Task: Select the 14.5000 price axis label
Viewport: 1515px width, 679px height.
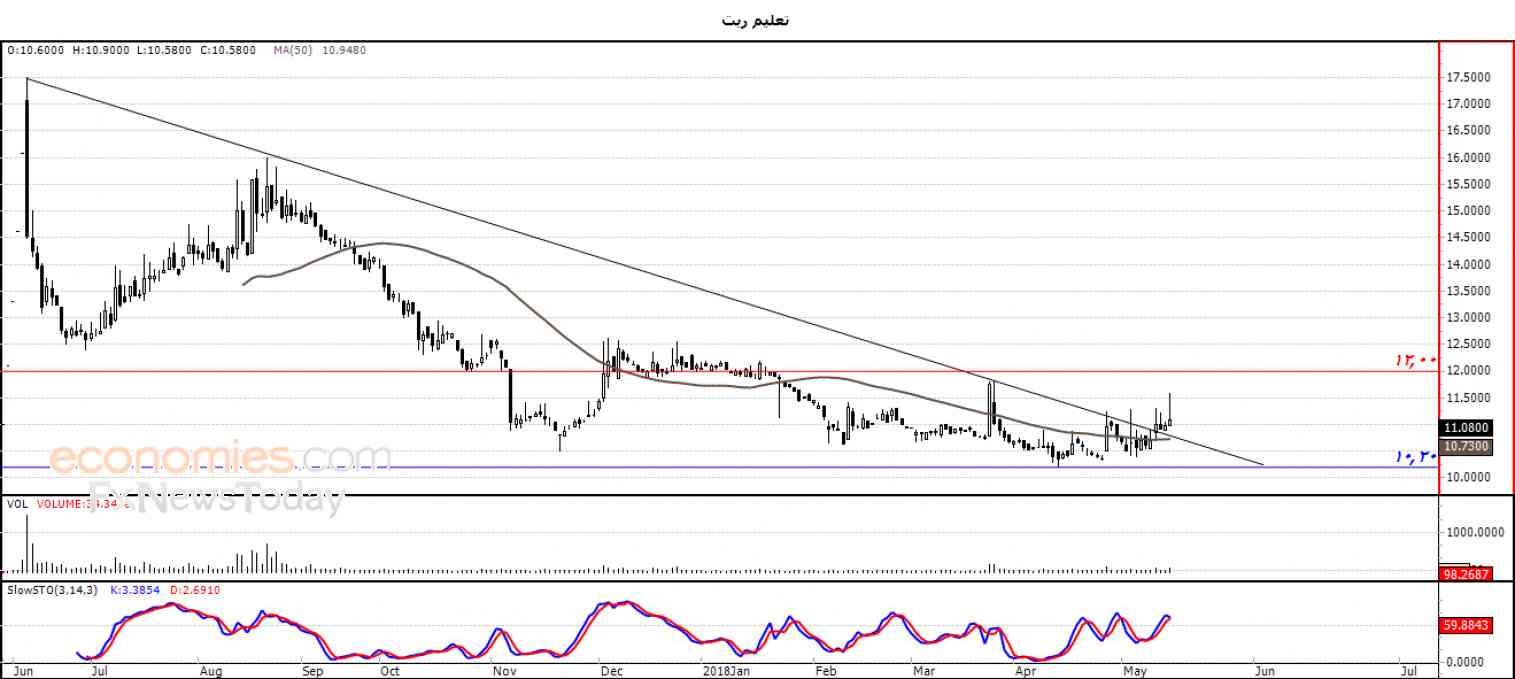Action: click(1471, 238)
